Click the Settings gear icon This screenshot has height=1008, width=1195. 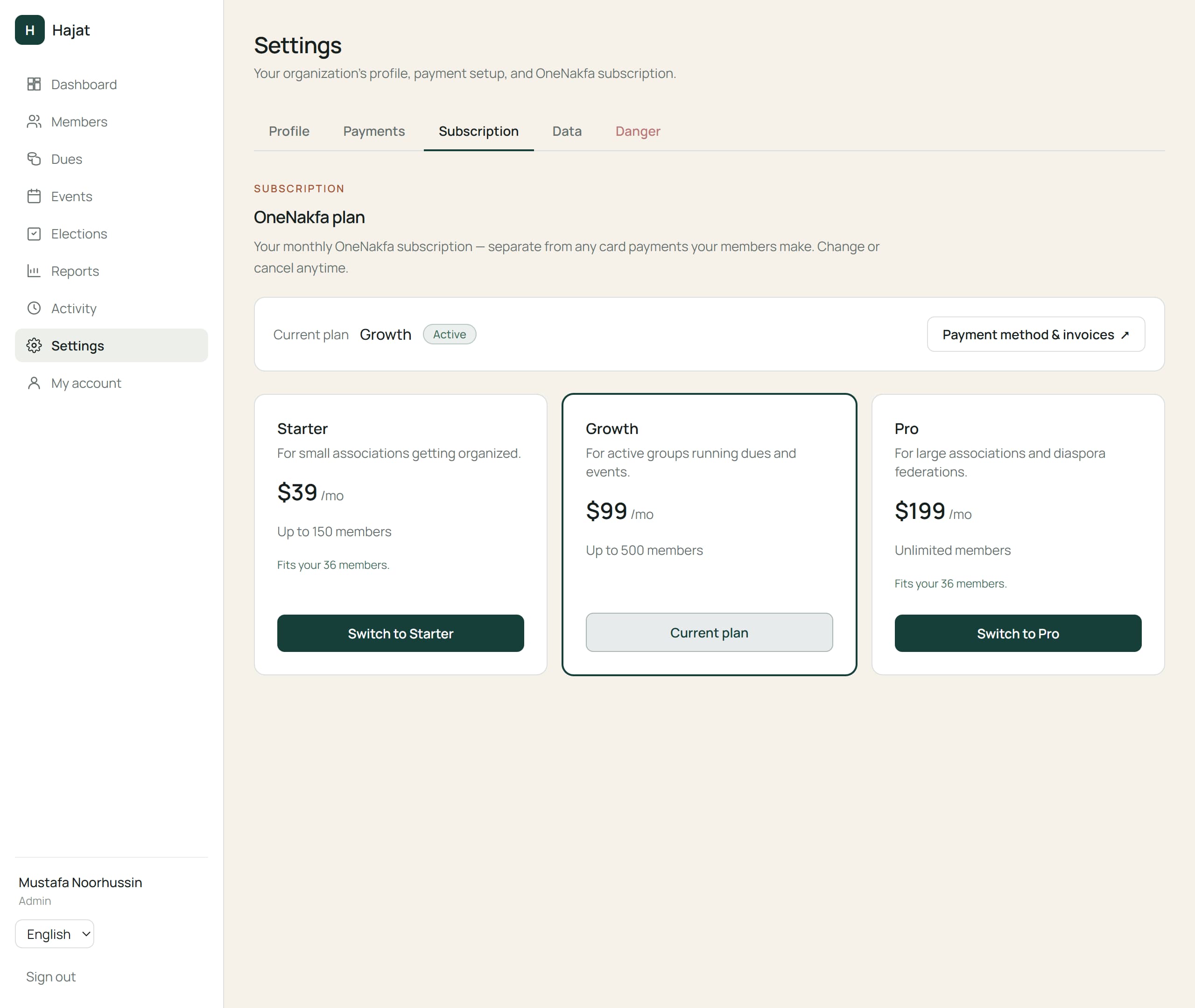[x=34, y=346]
